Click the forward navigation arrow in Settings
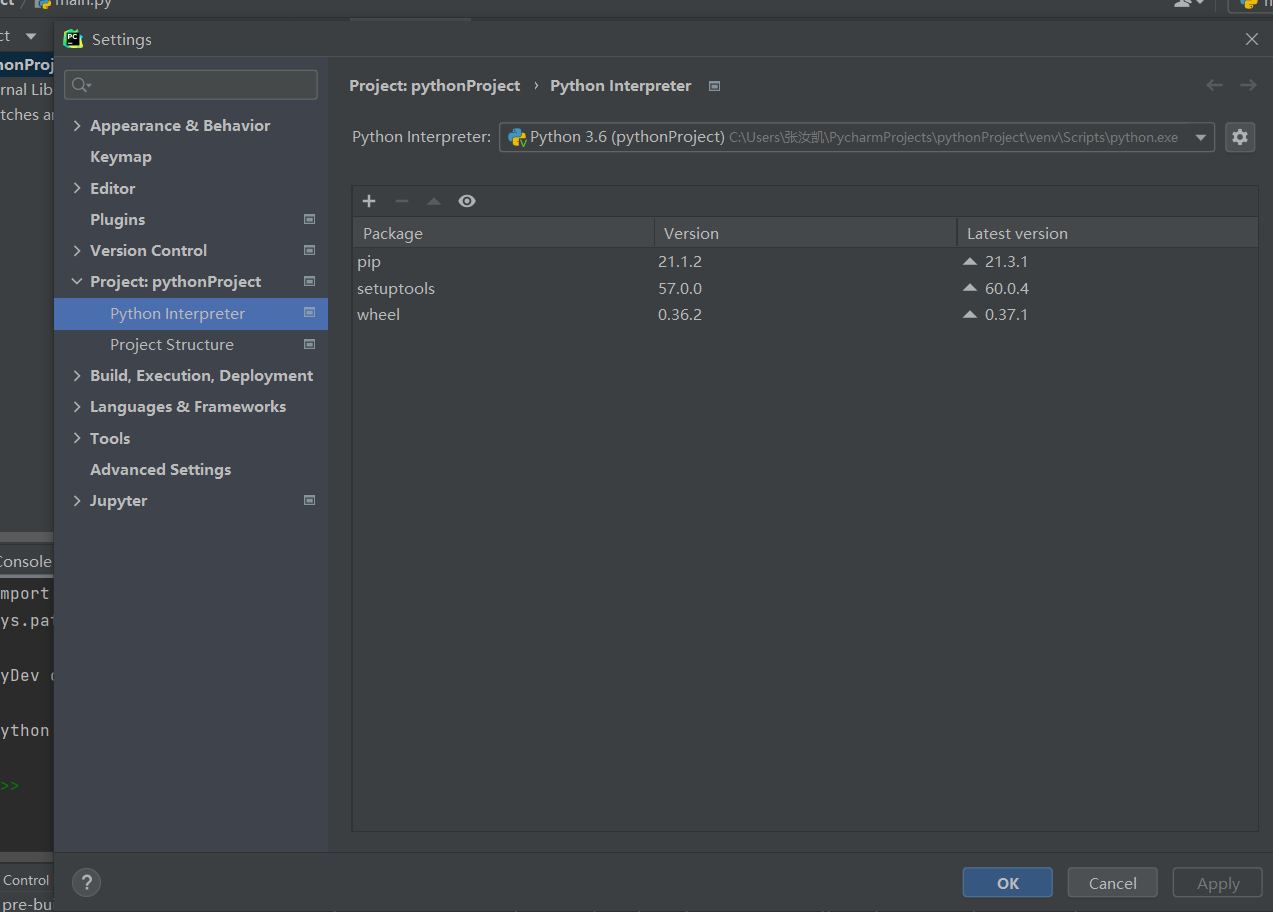 (1248, 85)
